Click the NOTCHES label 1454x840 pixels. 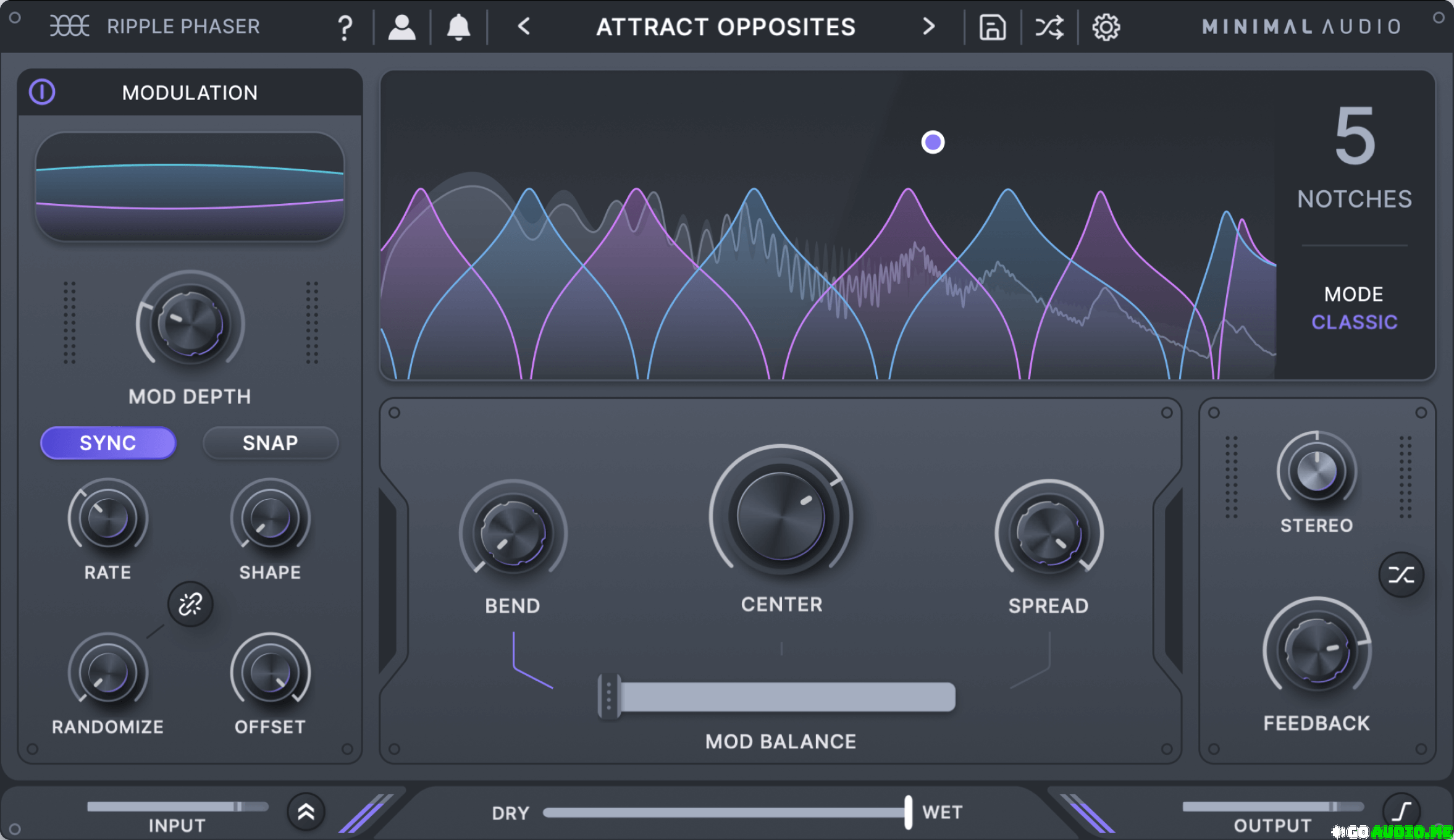(x=1355, y=199)
